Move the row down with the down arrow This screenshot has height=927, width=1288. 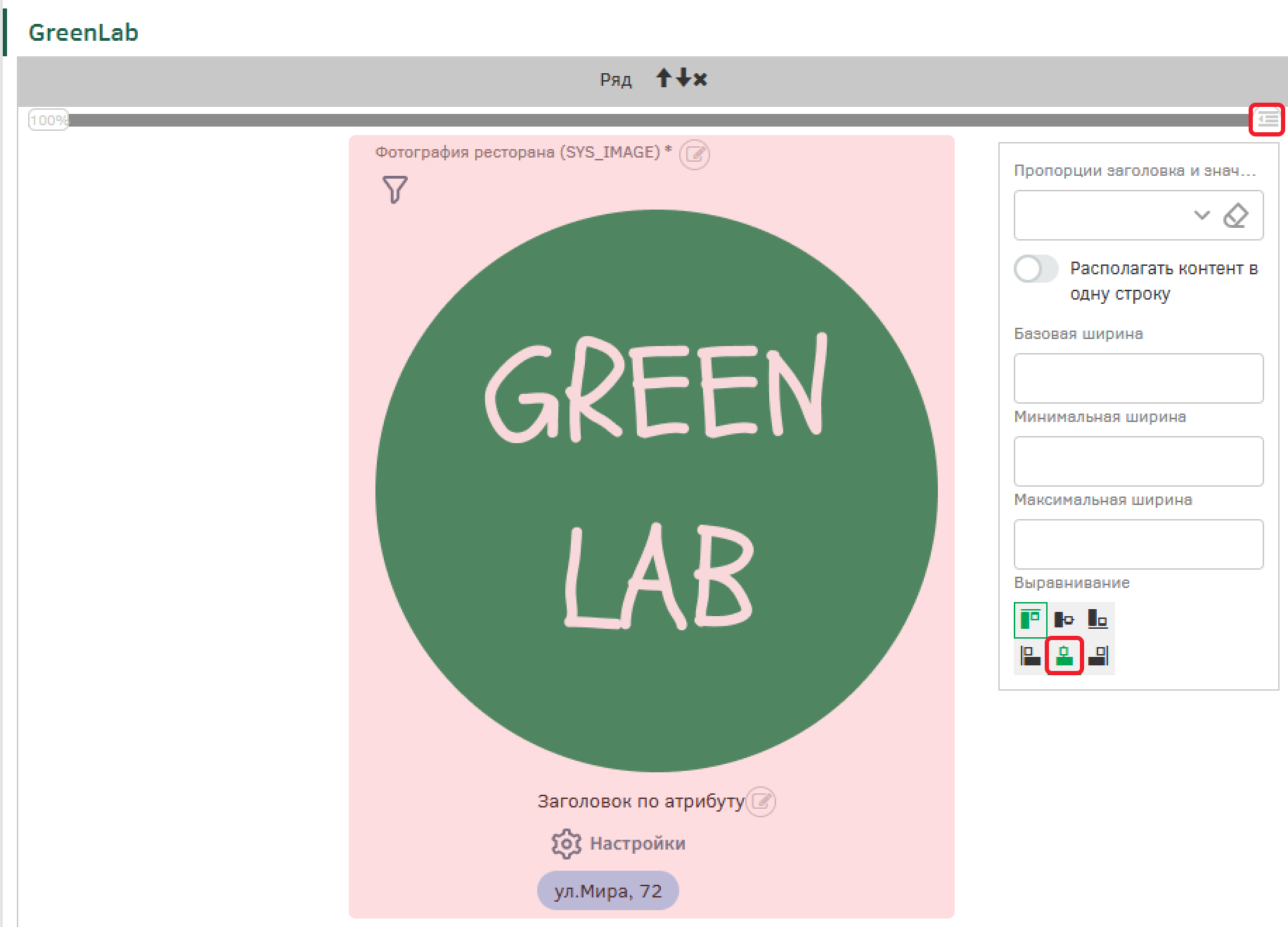click(x=683, y=78)
